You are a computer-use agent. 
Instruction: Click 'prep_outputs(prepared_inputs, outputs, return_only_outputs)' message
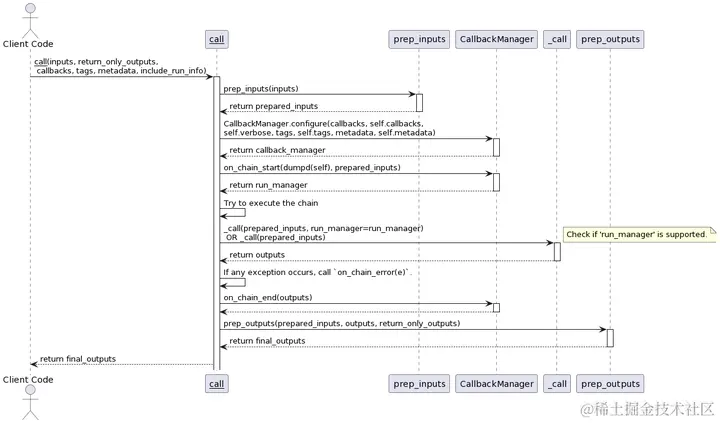pyautogui.click(x=342, y=323)
